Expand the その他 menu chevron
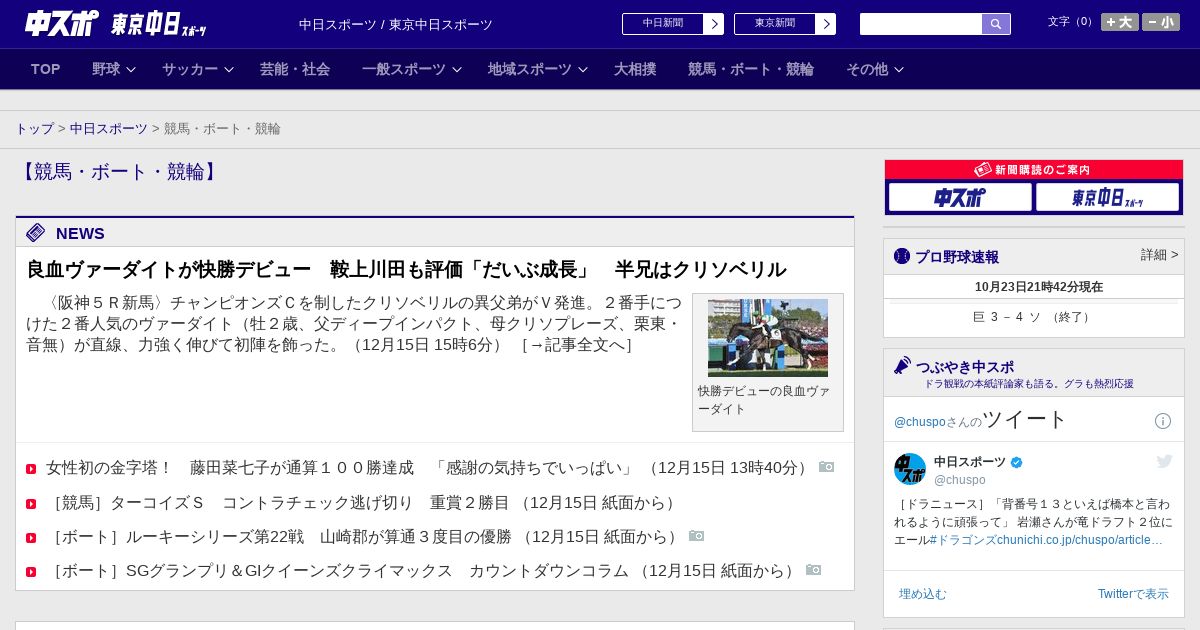The width and height of the screenshot is (1200, 630). pyautogui.click(x=899, y=70)
